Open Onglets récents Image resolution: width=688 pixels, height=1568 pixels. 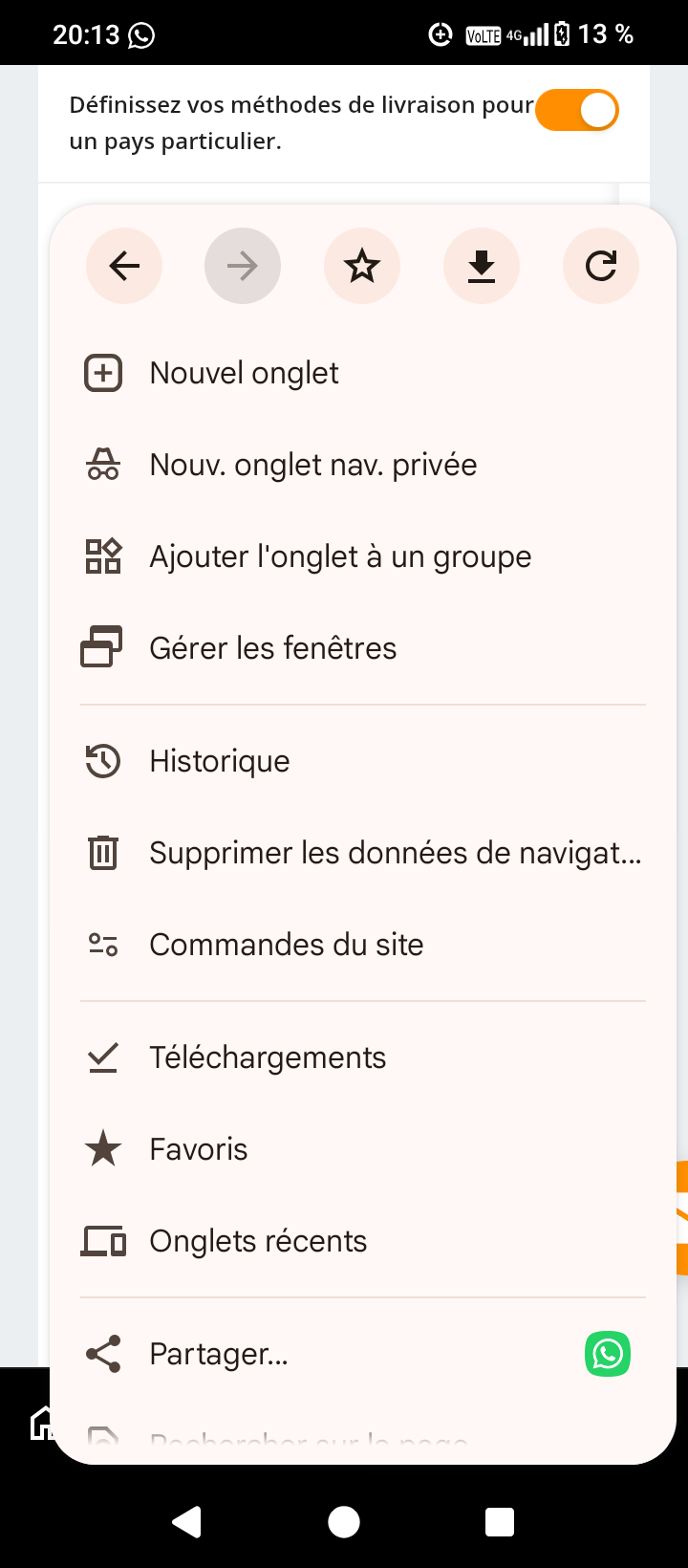point(363,1241)
